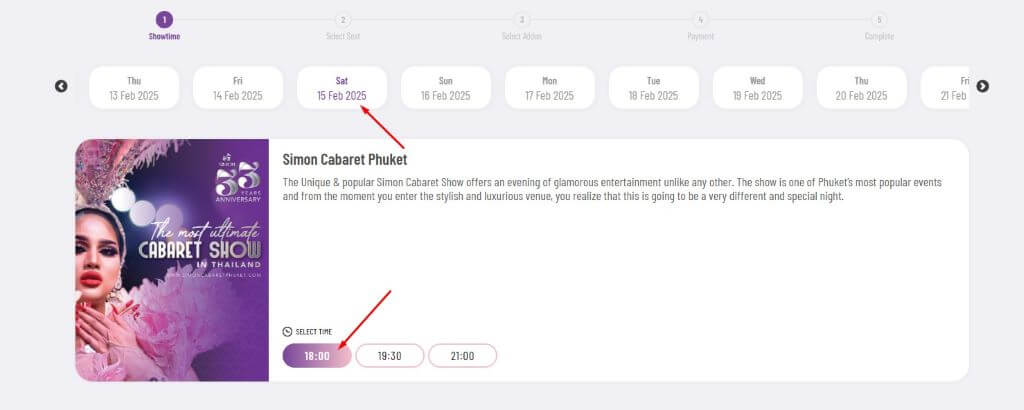Image resolution: width=1024 pixels, height=410 pixels.
Task: Click the previous dates arrow icon
Action: pyautogui.click(x=61, y=86)
